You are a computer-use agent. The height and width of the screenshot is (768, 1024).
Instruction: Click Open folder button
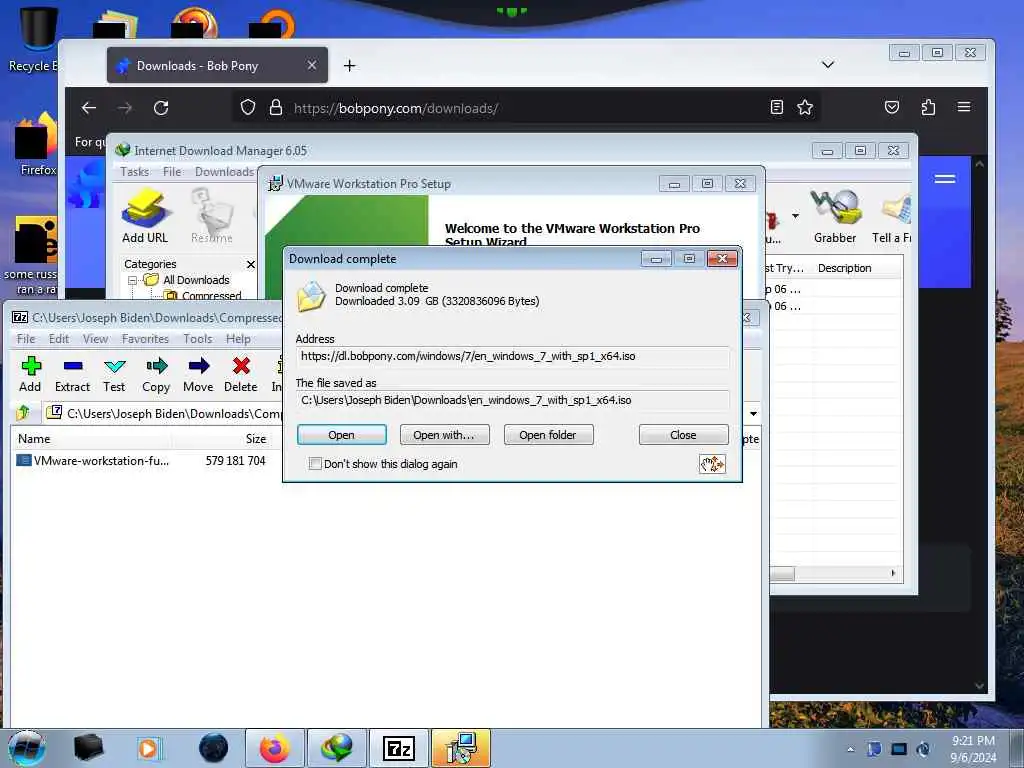(548, 435)
